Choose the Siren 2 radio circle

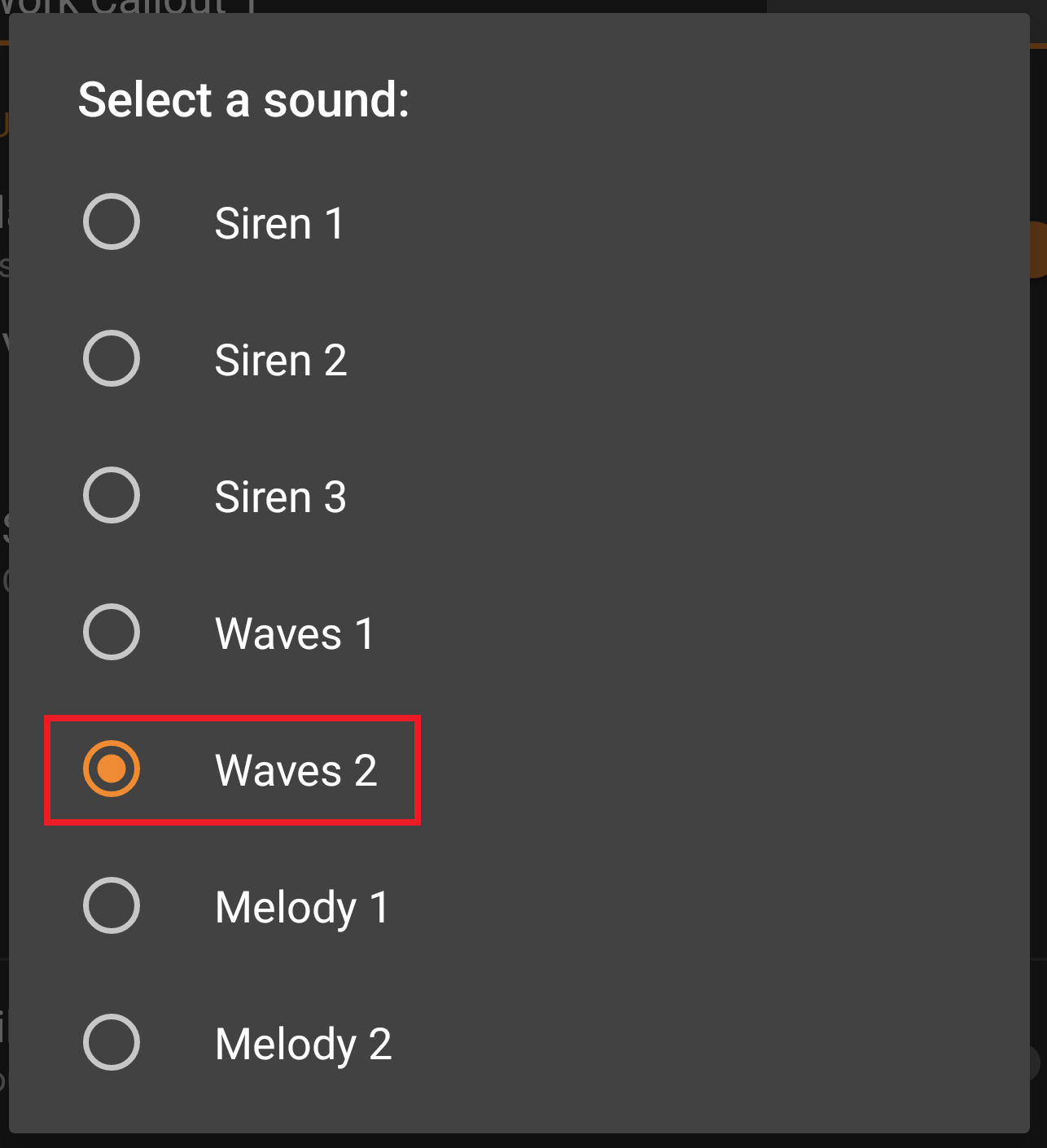coord(112,358)
